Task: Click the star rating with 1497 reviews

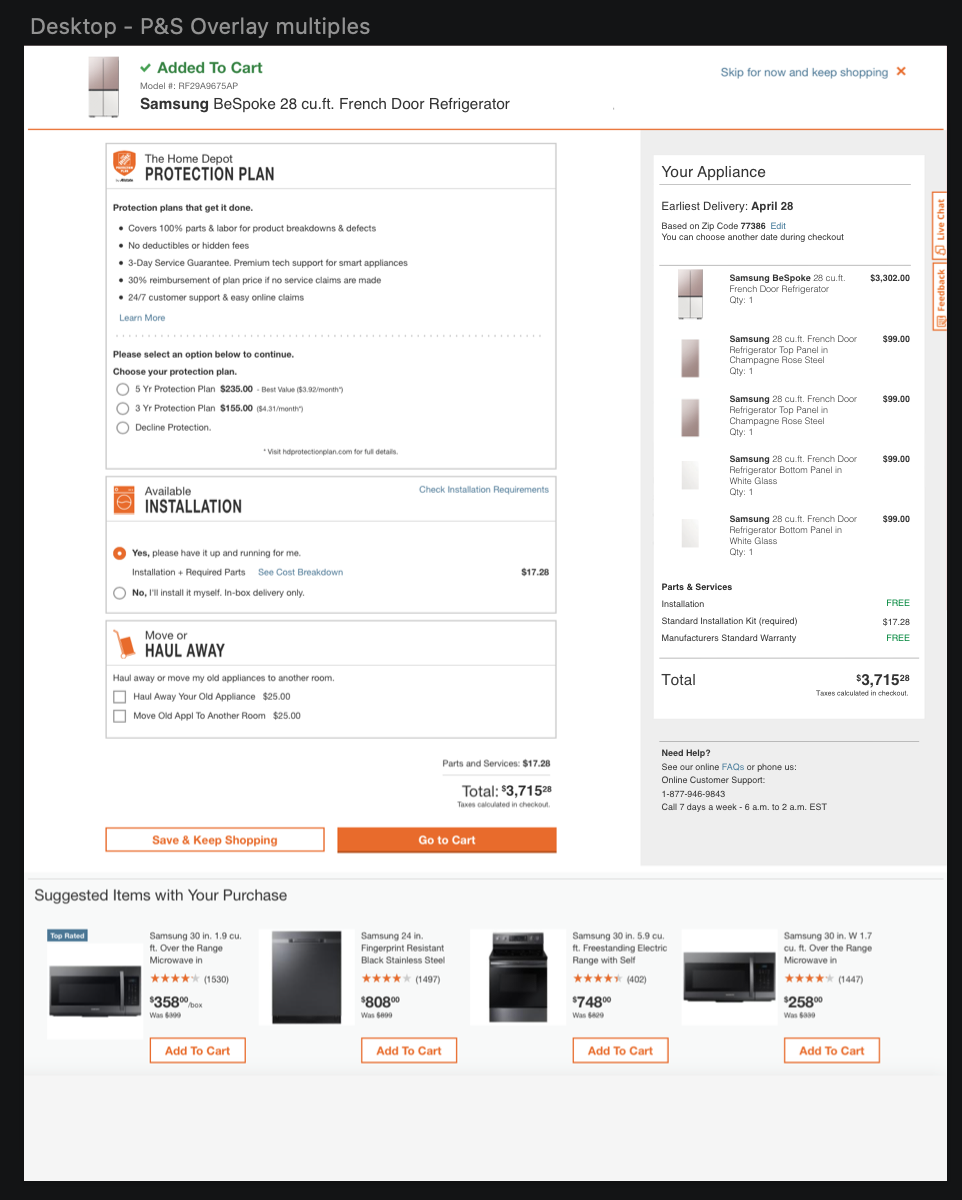Action: [386, 979]
